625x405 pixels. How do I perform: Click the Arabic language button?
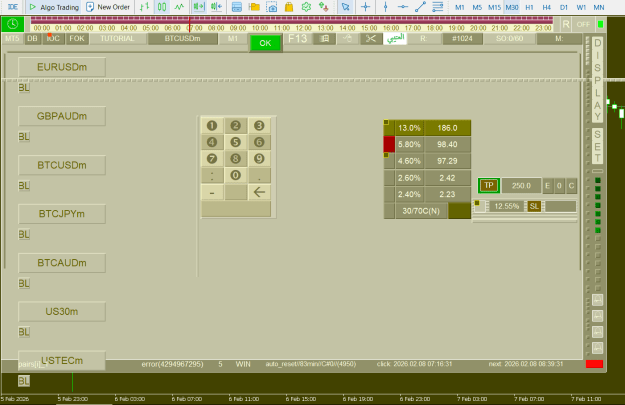point(395,38)
